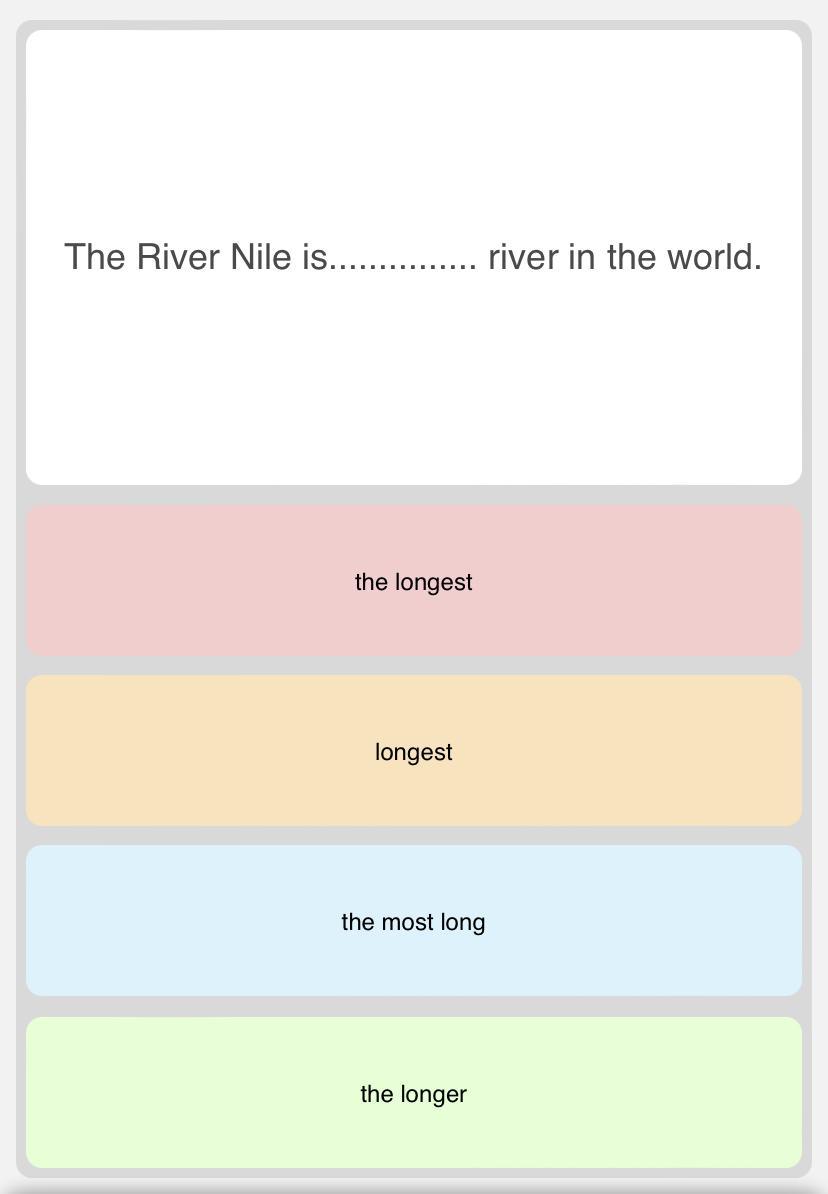
Task: Tap the option without an article: "longest"
Action: coord(413,752)
